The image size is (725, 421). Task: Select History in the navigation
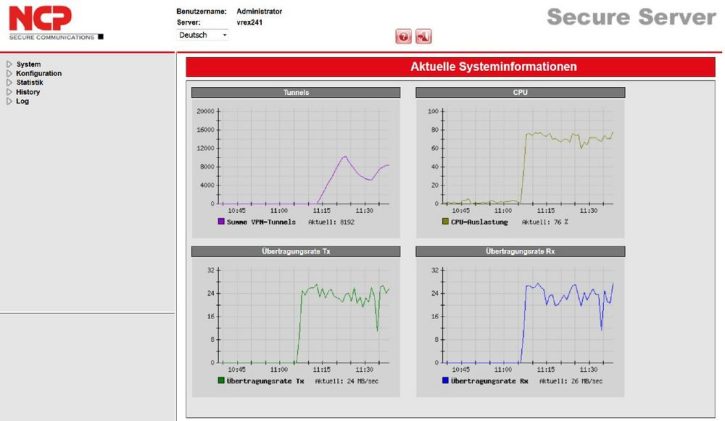click(x=28, y=92)
